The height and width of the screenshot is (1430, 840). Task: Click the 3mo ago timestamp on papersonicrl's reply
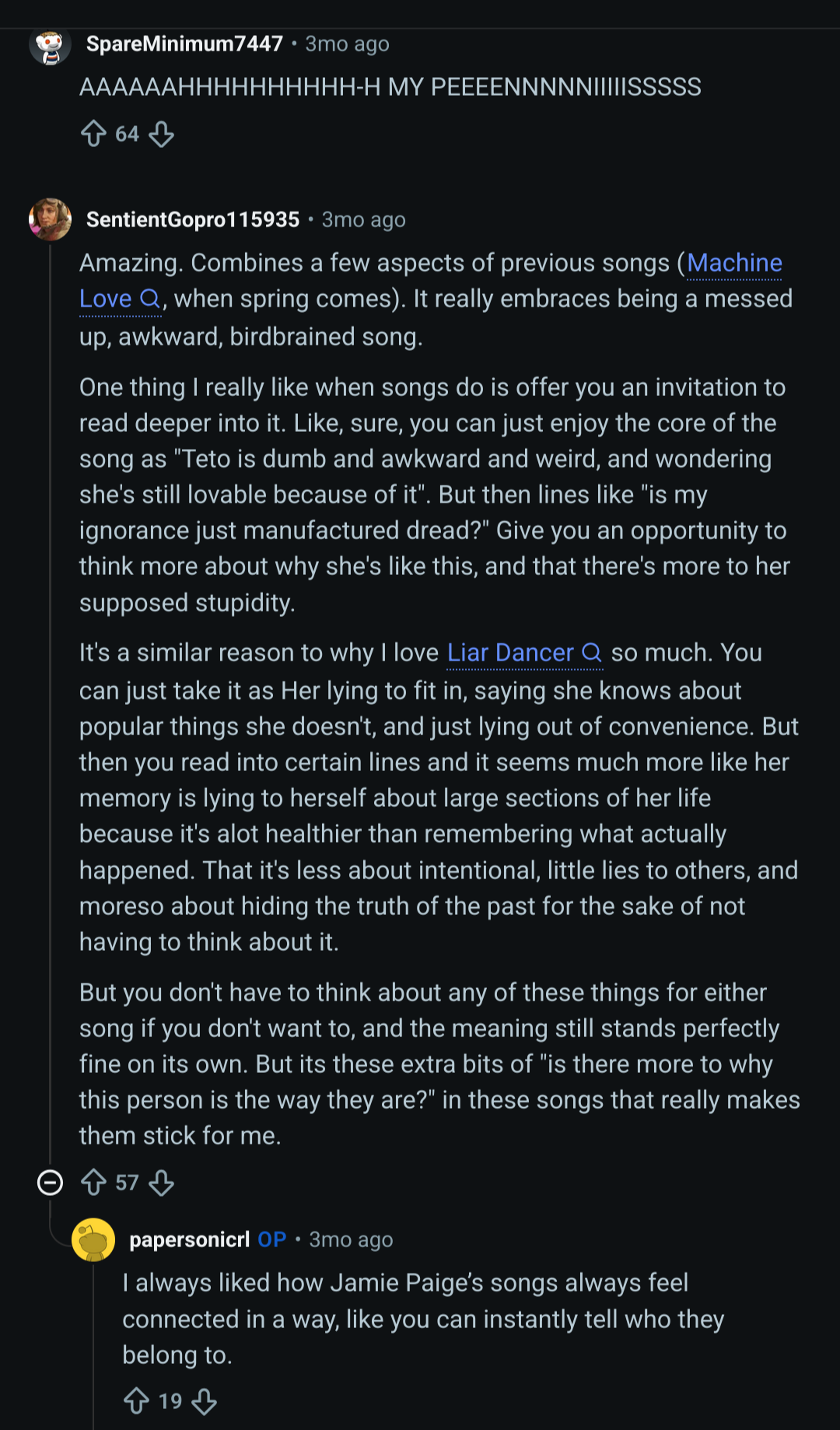[351, 1239]
